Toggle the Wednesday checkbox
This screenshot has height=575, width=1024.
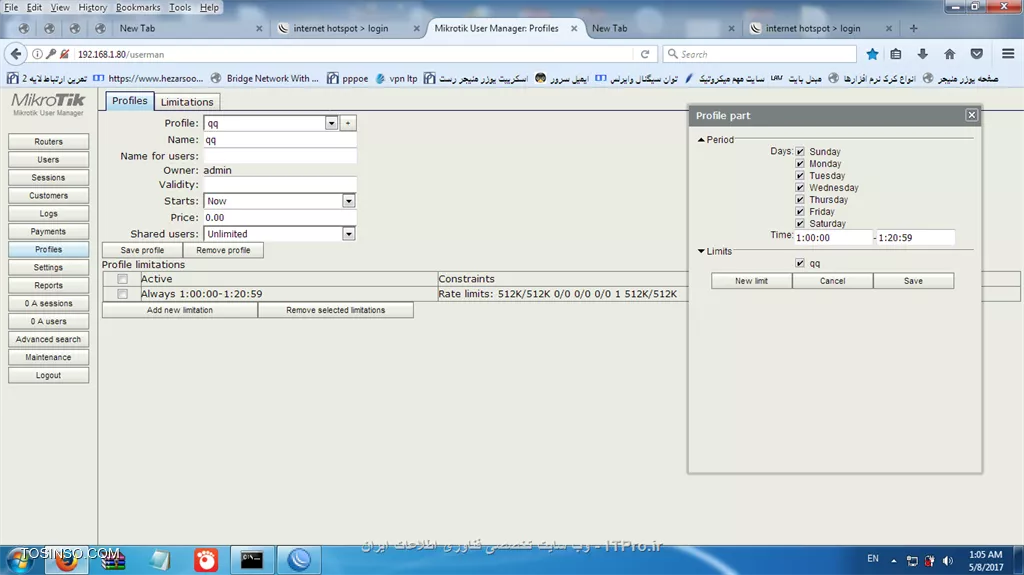click(800, 188)
